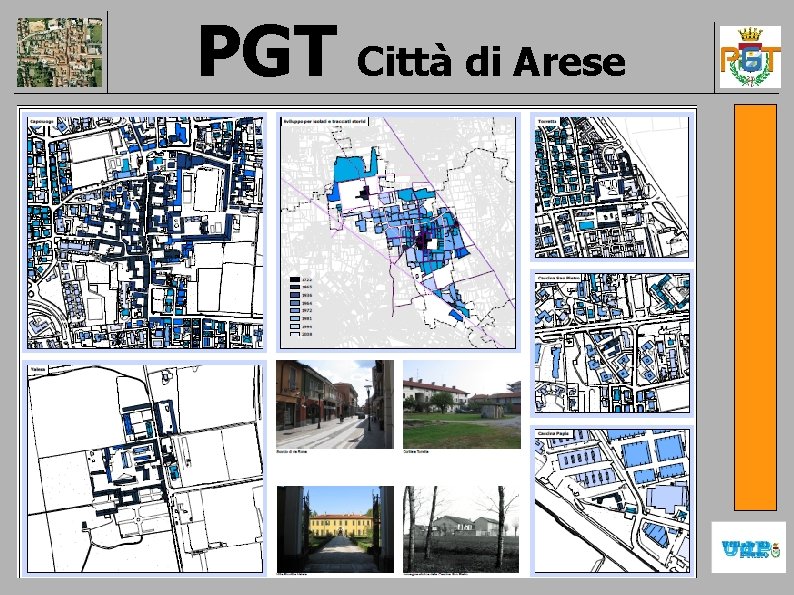Open the map panel between Torretta and Cascina Pagia

[x=612, y=343]
